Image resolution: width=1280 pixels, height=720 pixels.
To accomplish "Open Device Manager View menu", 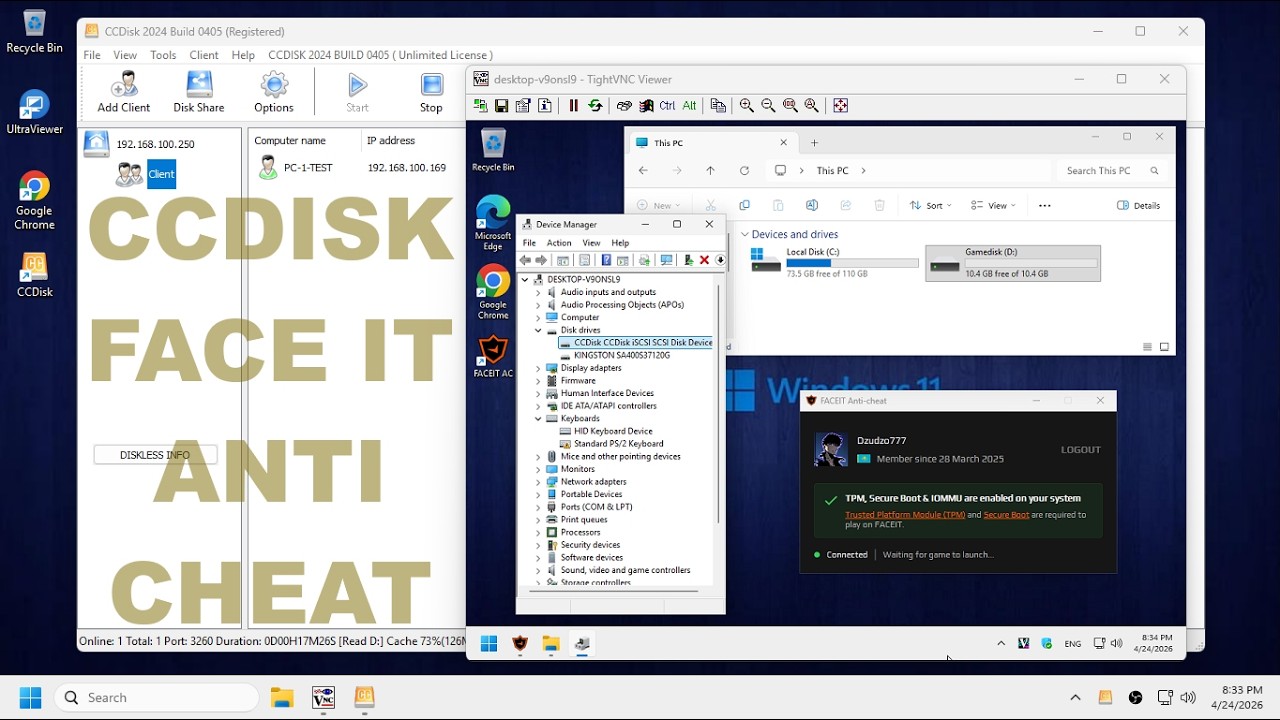I will click(x=592, y=243).
